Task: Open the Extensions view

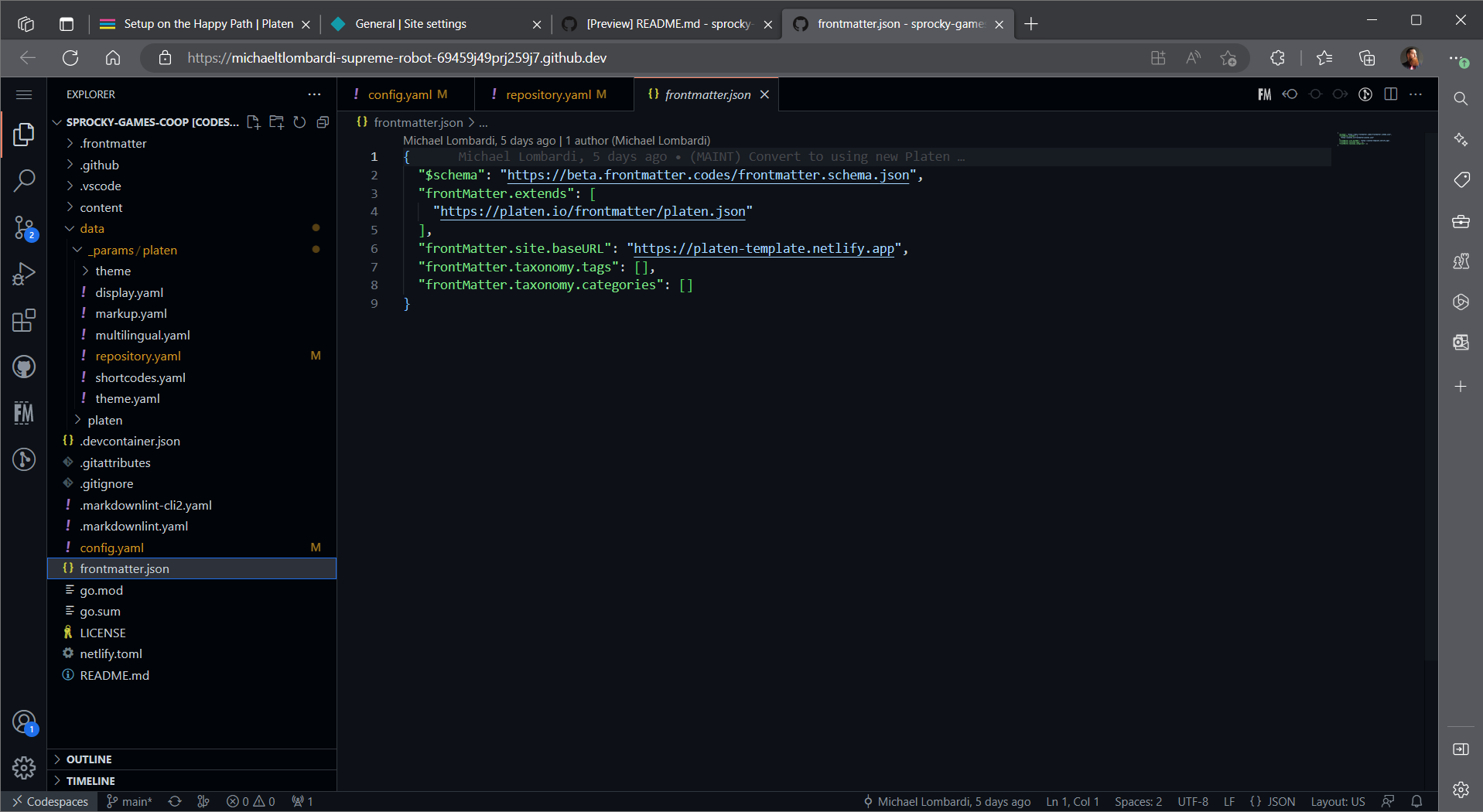Action: pyautogui.click(x=24, y=320)
